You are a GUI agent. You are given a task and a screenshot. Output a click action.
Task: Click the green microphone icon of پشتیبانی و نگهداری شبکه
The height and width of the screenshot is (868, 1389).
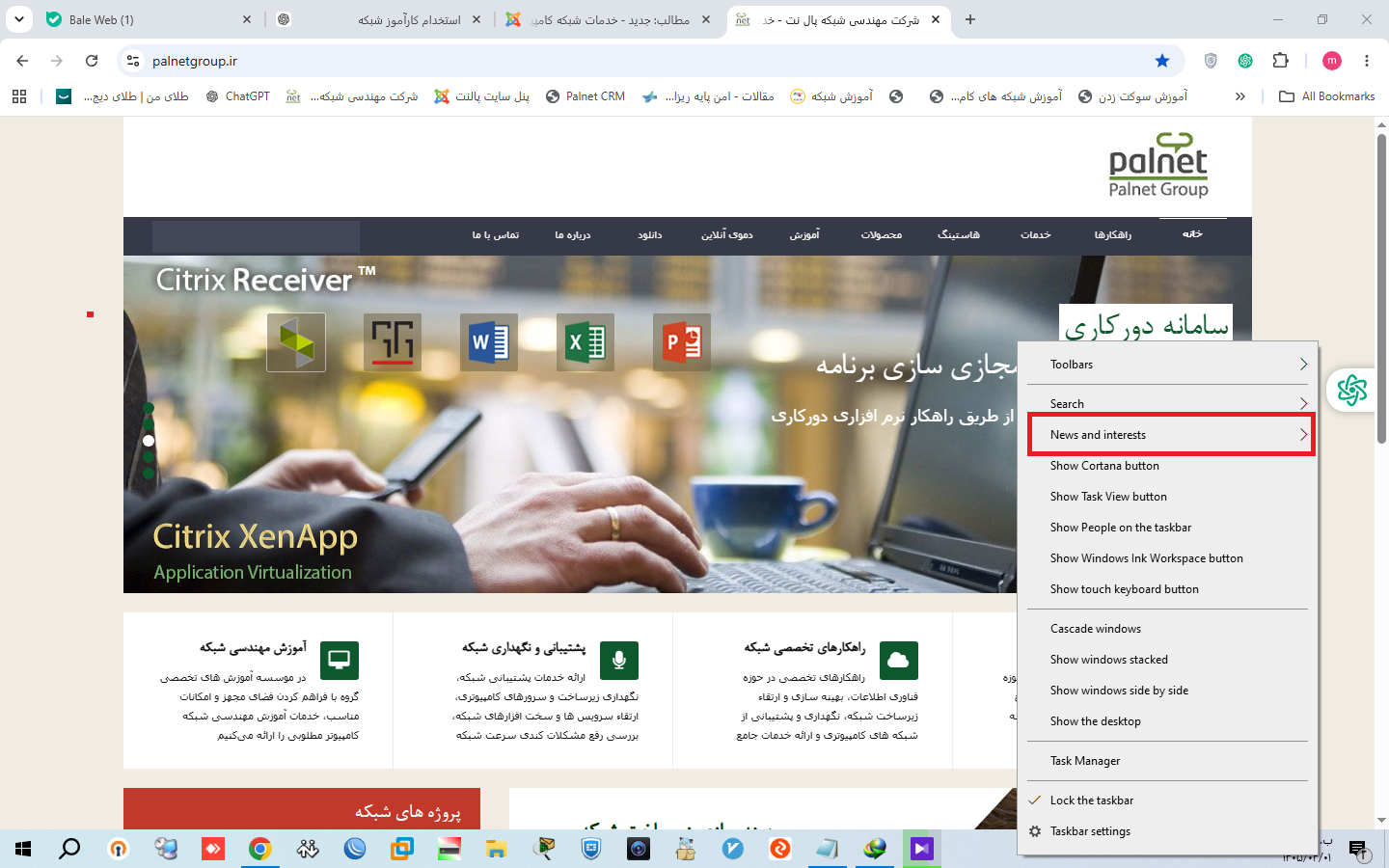pos(619,661)
